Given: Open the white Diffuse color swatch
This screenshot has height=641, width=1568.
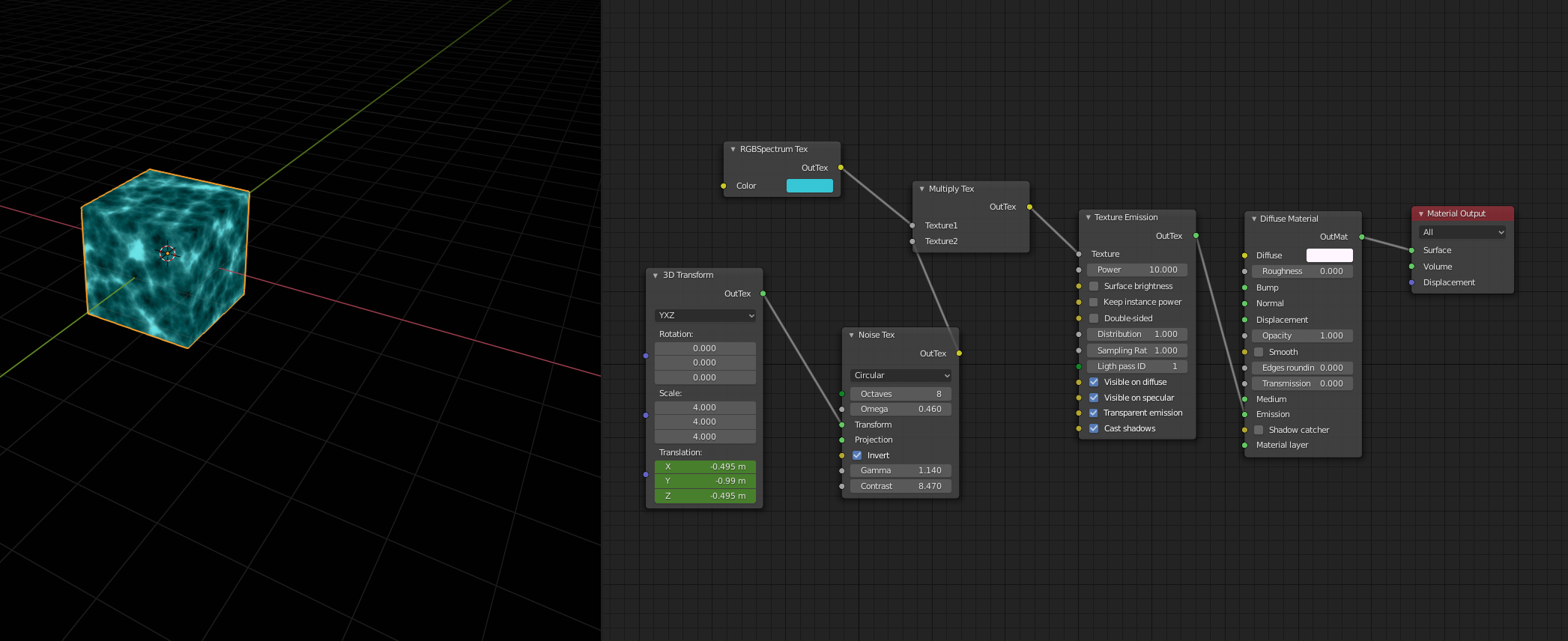Looking at the screenshot, I should pyautogui.click(x=1330, y=255).
